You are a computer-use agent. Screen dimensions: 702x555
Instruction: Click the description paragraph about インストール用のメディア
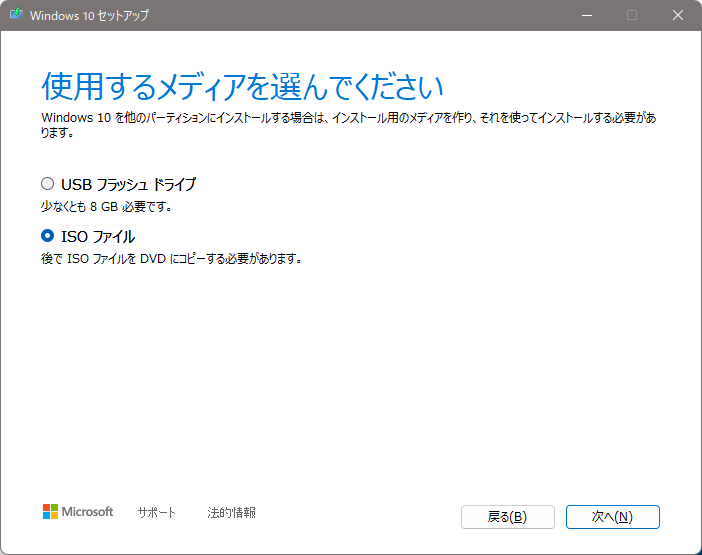[x=349, y=125]
